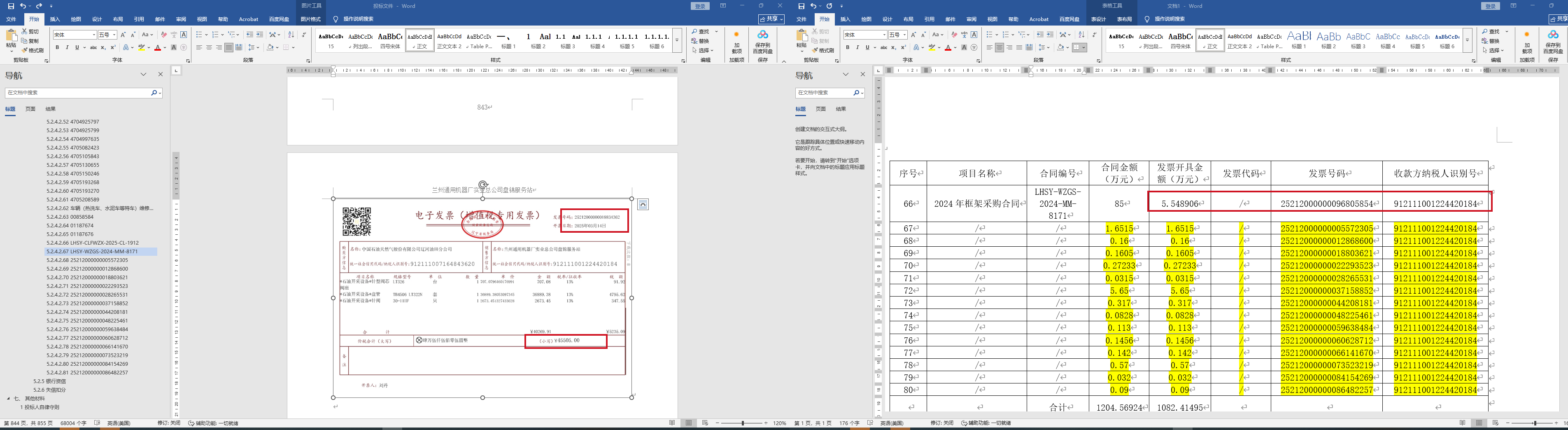Click Increase Indent in 文档1 window
The image size is (1568, 430).
(1050, 35)
